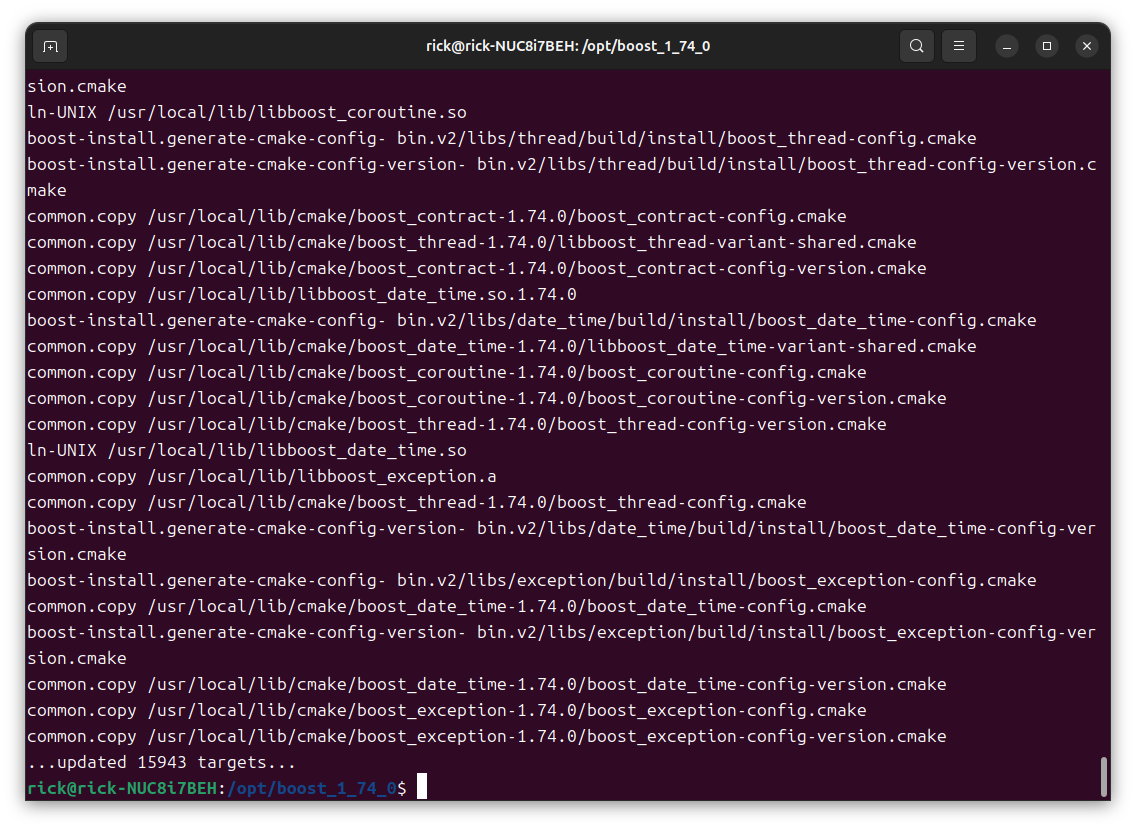Click the prompt rick@rick-NUC8i7BEH:/opt/boost_1_74_0$
Viewport: 1136px width, 829px height.
tap(217, 788)
